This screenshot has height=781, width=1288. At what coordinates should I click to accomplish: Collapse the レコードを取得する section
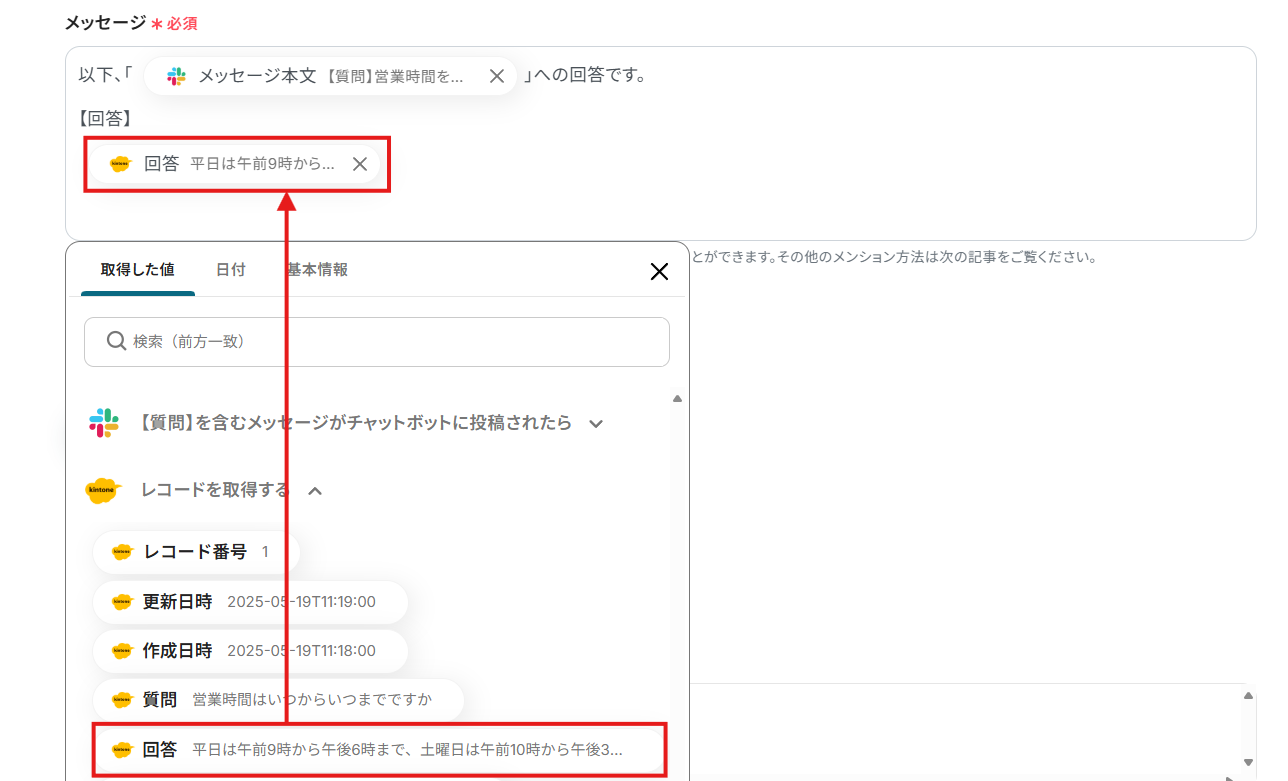click(315, 490)
